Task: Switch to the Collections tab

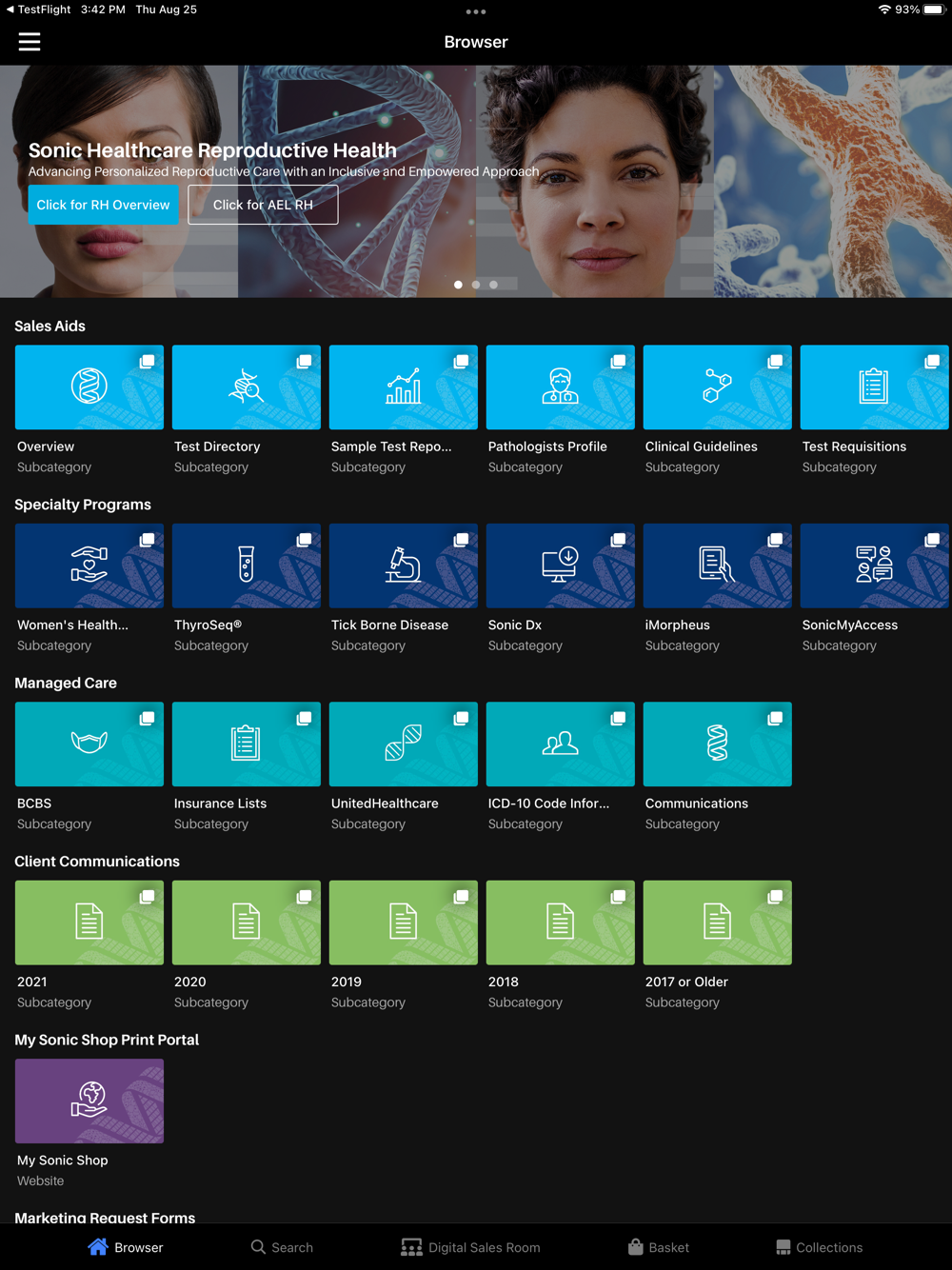Action: pos(820,1247)
